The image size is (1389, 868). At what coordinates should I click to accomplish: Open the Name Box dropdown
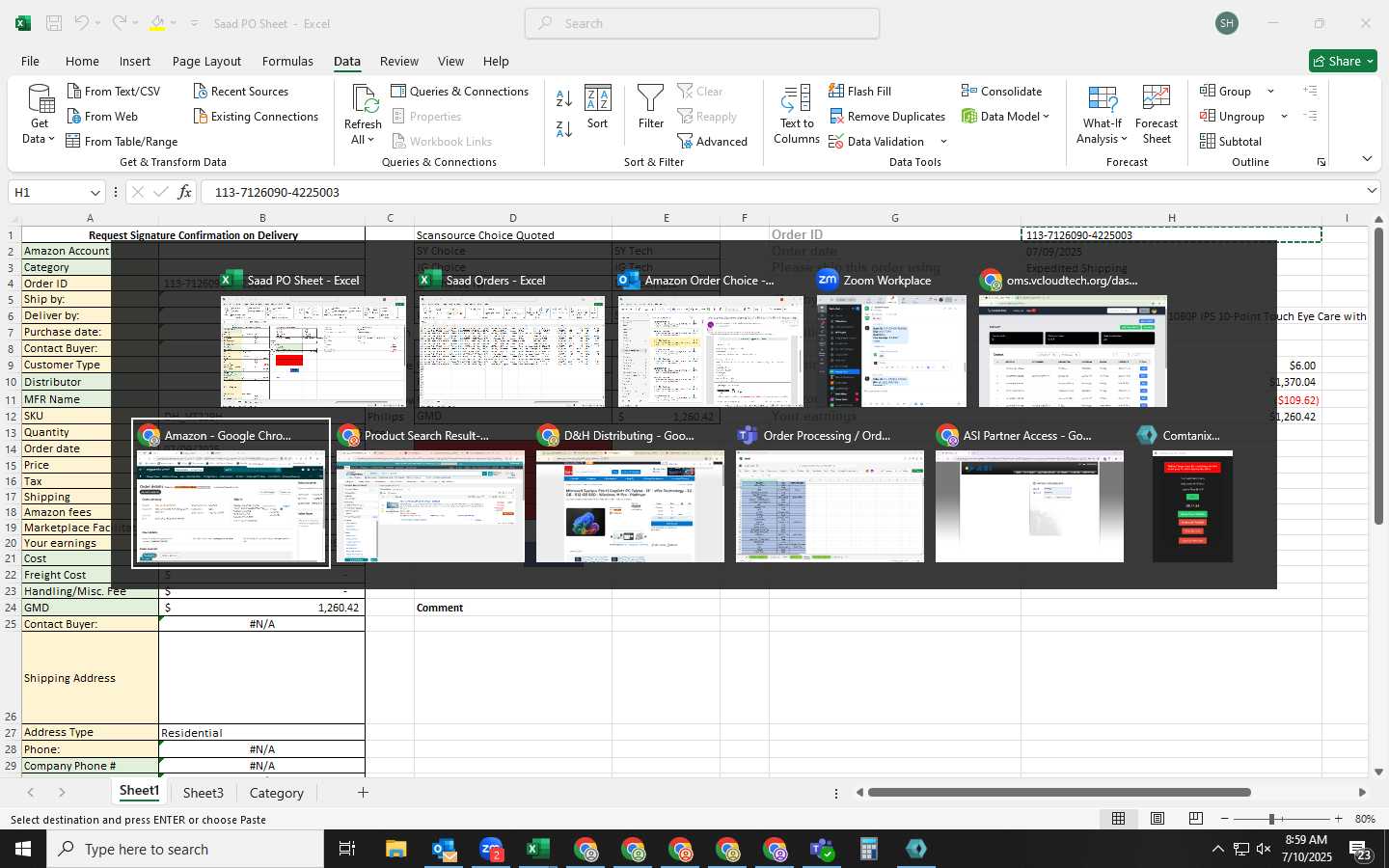95,192
